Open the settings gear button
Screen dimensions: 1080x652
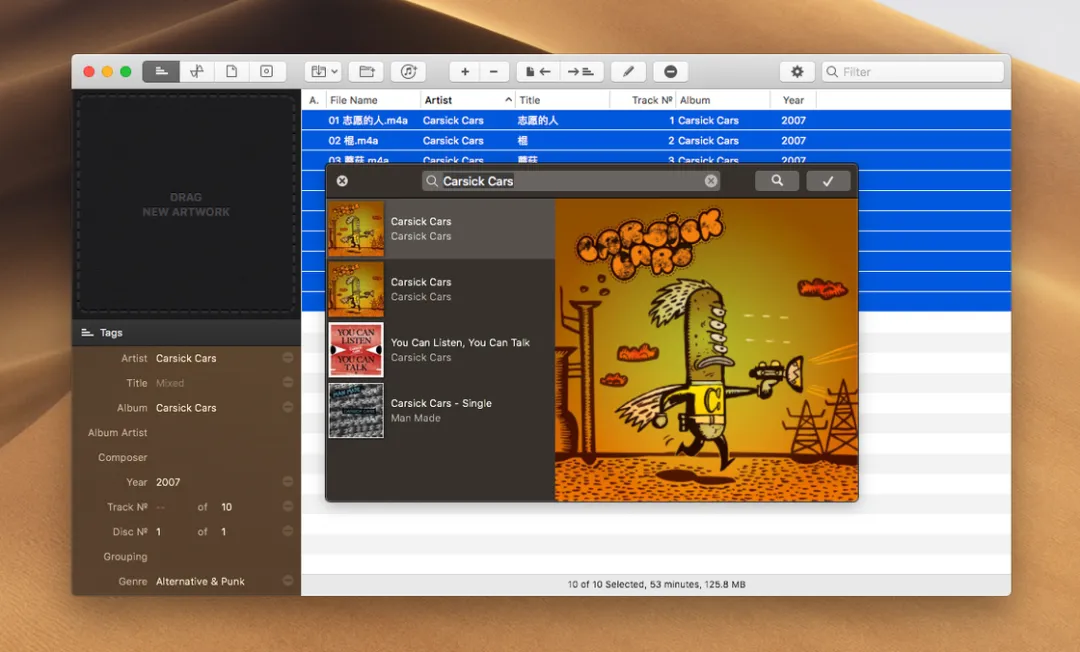point(797,72)
